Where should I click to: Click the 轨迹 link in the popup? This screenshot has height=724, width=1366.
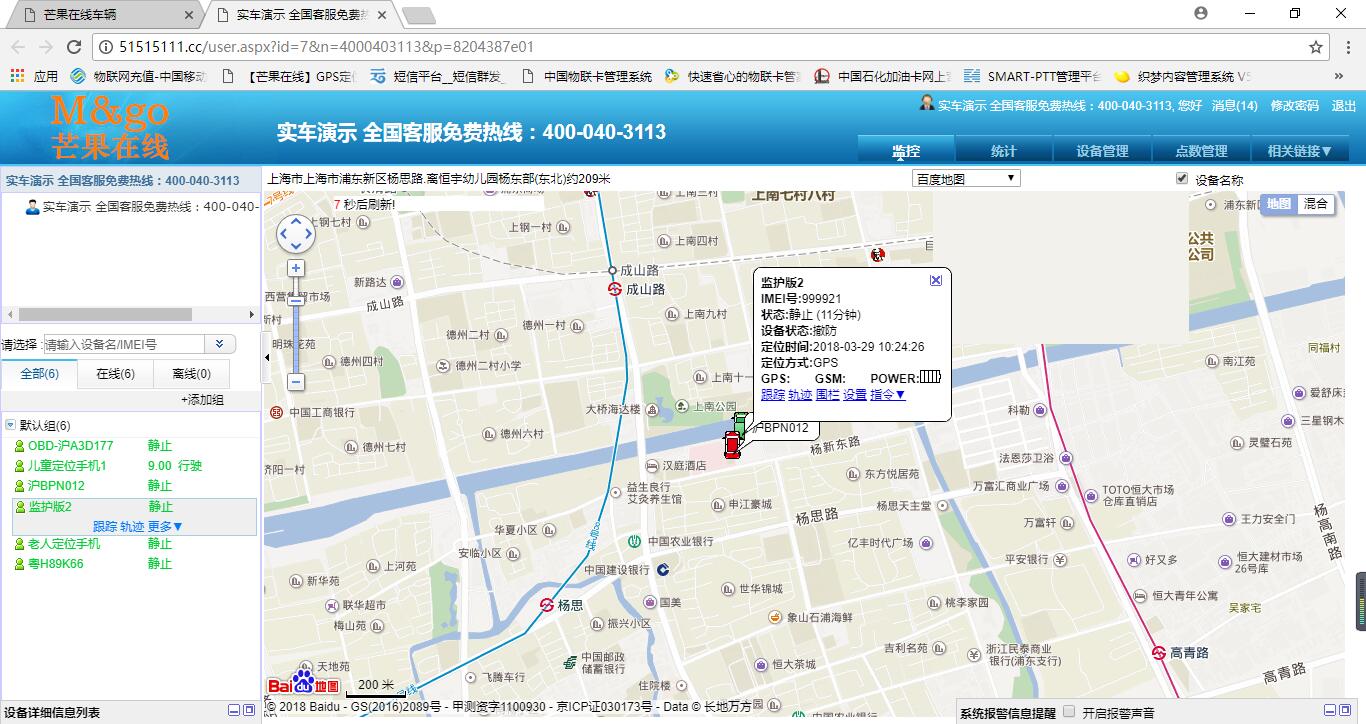point(800,395)
